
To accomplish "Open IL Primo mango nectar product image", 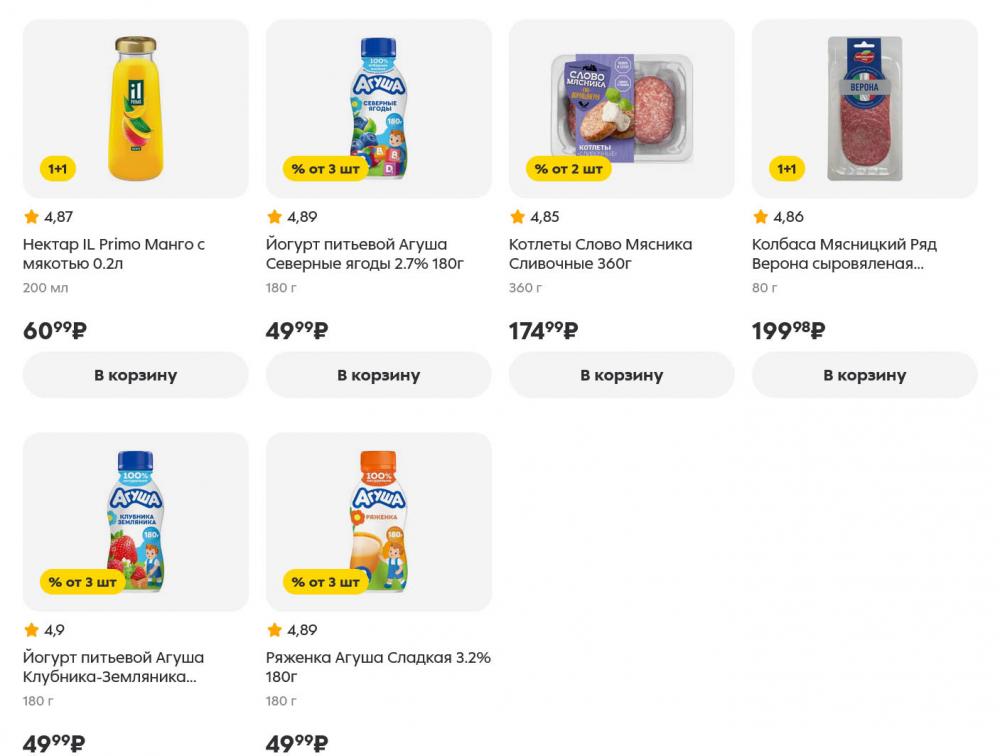I will click(135, 108).
